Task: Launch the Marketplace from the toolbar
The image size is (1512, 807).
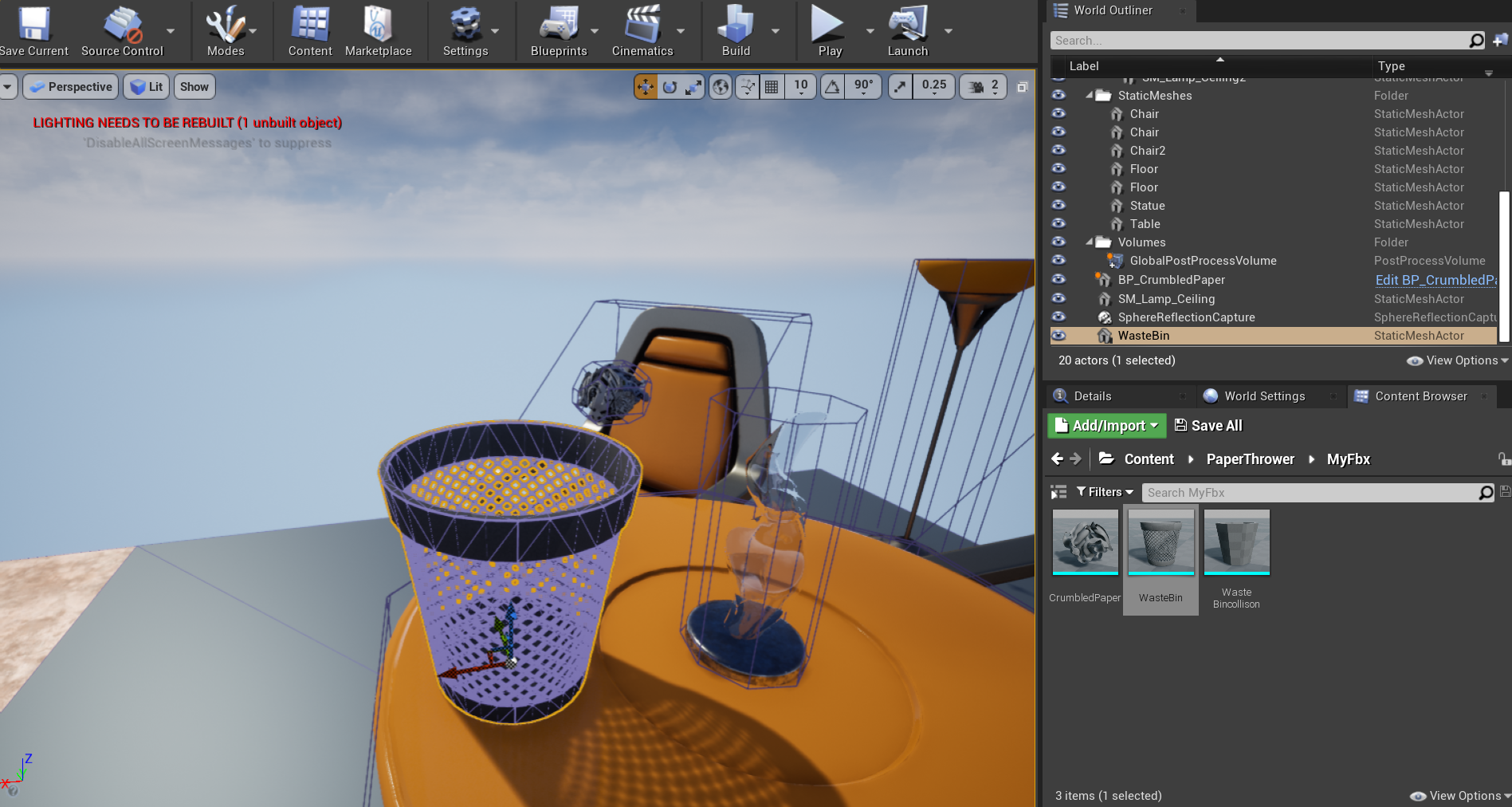Action: coord(378,31)
